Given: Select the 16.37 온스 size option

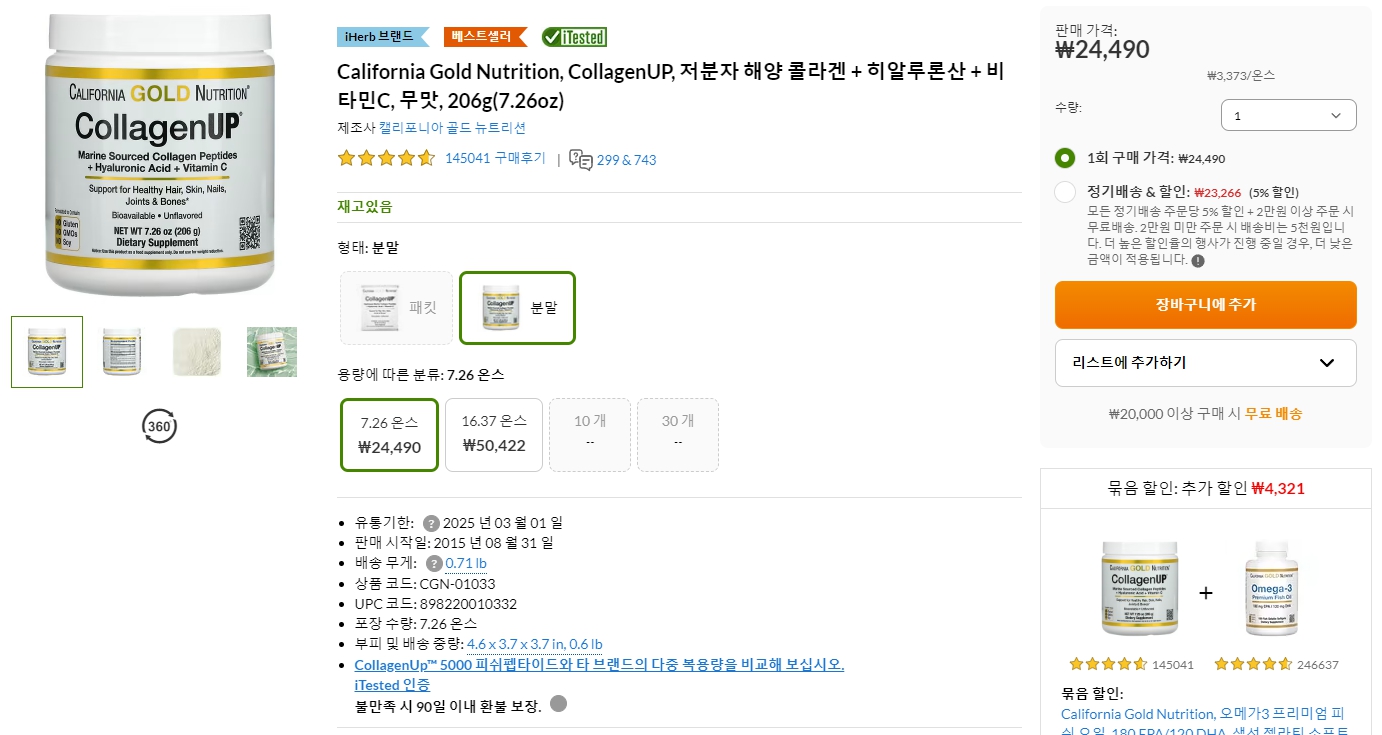Looking at the screenshot, I should click(x=493, y=434).
